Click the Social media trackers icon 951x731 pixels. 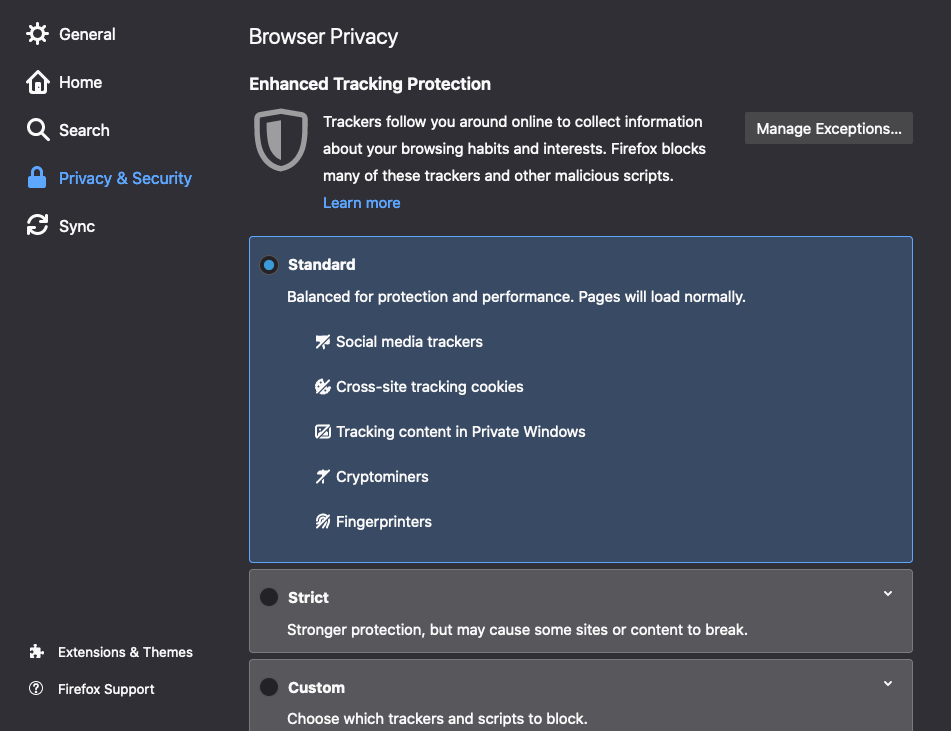point(323,342)
